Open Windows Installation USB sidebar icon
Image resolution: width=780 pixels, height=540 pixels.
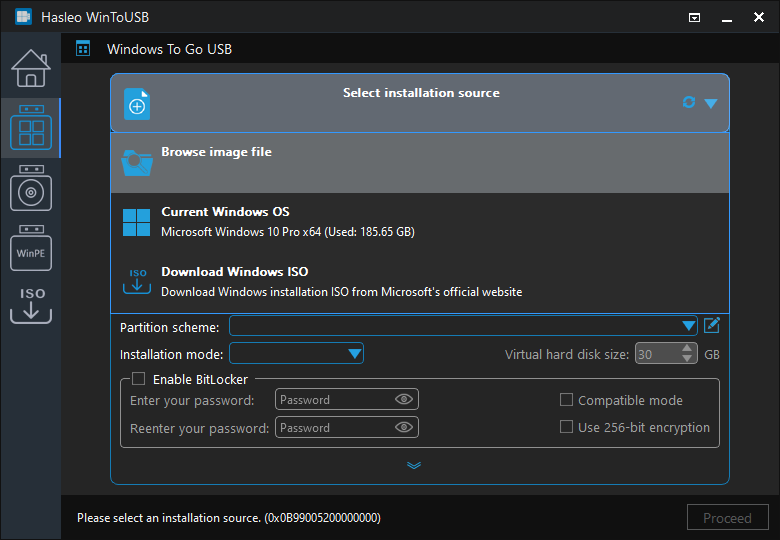pyautogui.click(x=31, y=188)
